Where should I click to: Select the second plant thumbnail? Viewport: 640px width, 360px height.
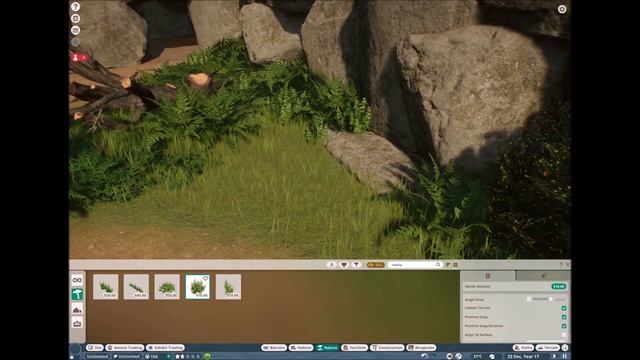[x=136, y=287]
